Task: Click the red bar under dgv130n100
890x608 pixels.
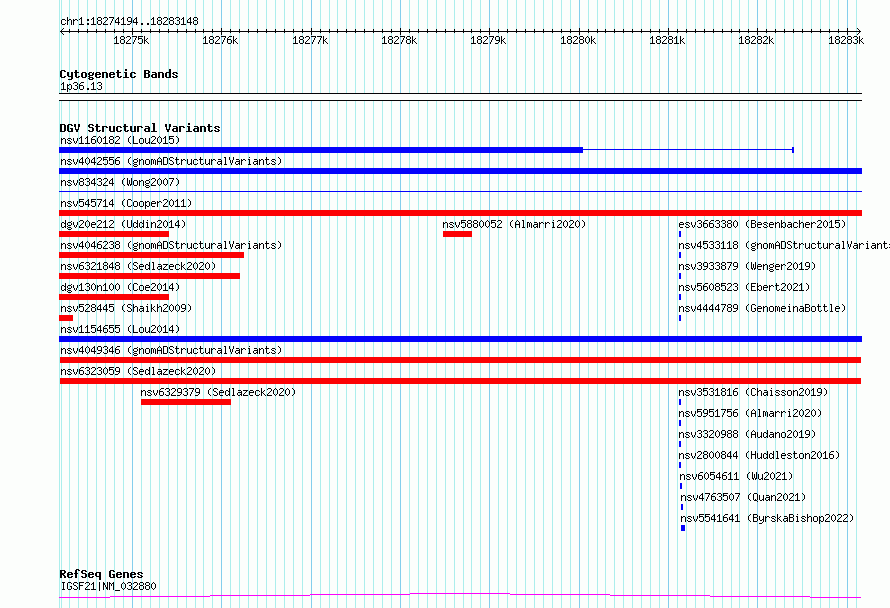Action: pyautogui.click(x=114, y=297)
